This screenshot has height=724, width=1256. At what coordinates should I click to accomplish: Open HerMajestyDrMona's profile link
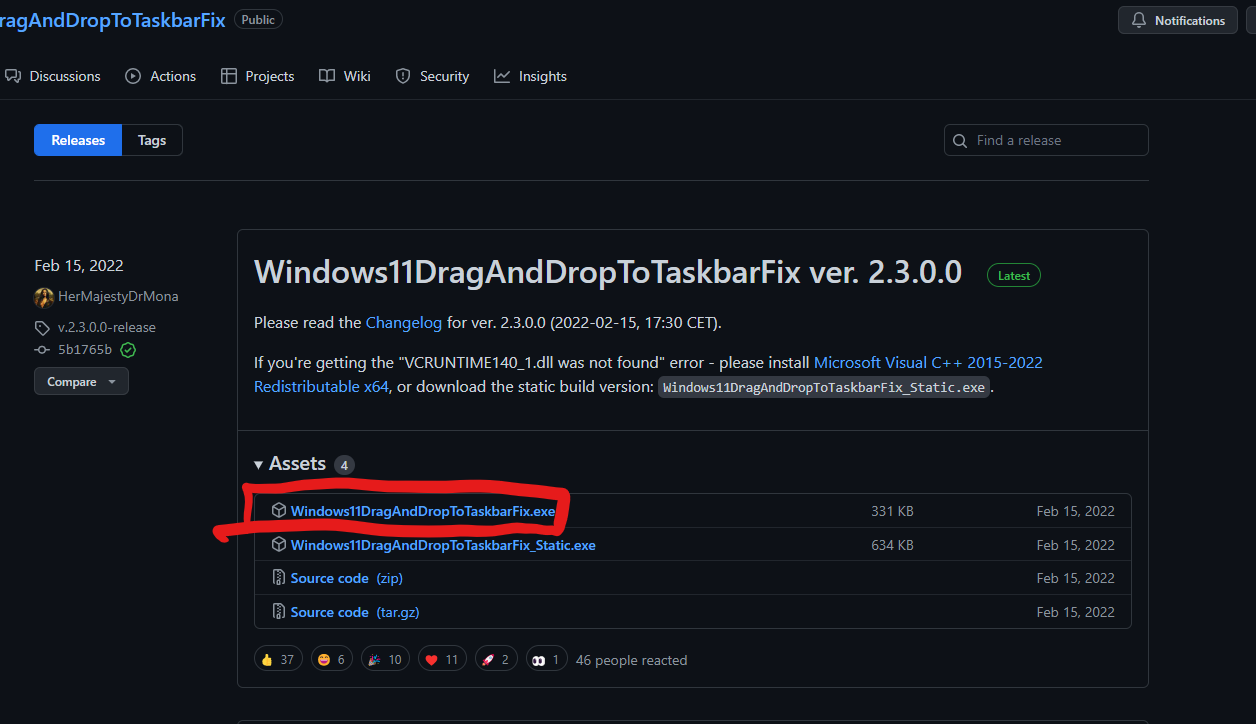[118, 296]
